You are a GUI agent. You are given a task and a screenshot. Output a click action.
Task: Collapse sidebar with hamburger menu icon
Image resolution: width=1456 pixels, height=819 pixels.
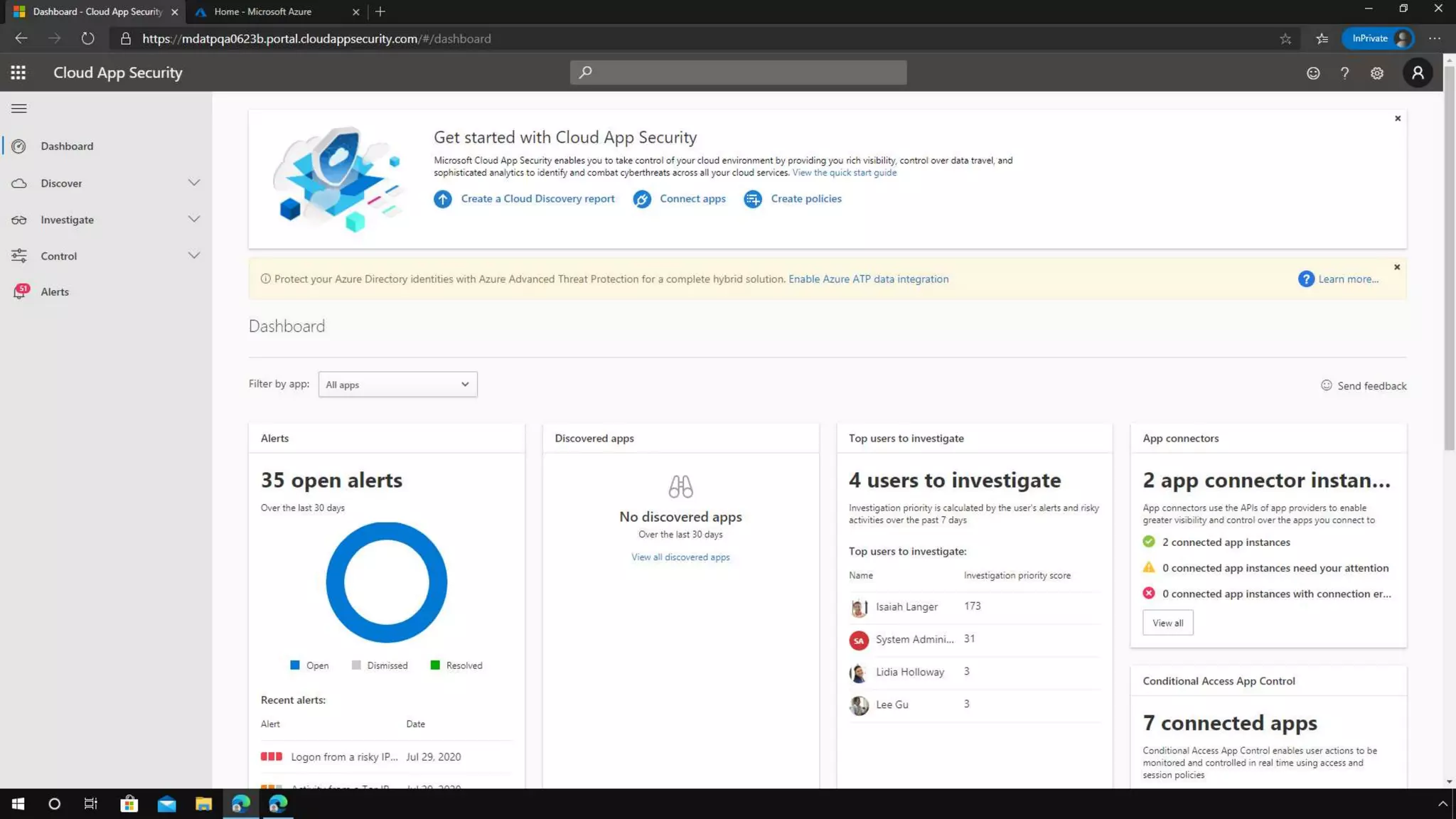(19, 109)
